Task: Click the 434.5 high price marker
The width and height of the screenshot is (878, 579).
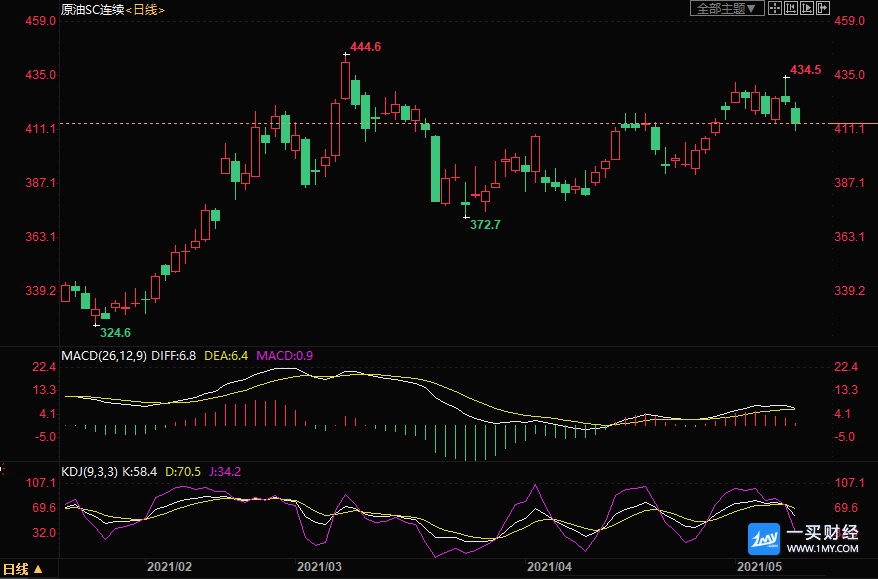Action: coord(805,69)
